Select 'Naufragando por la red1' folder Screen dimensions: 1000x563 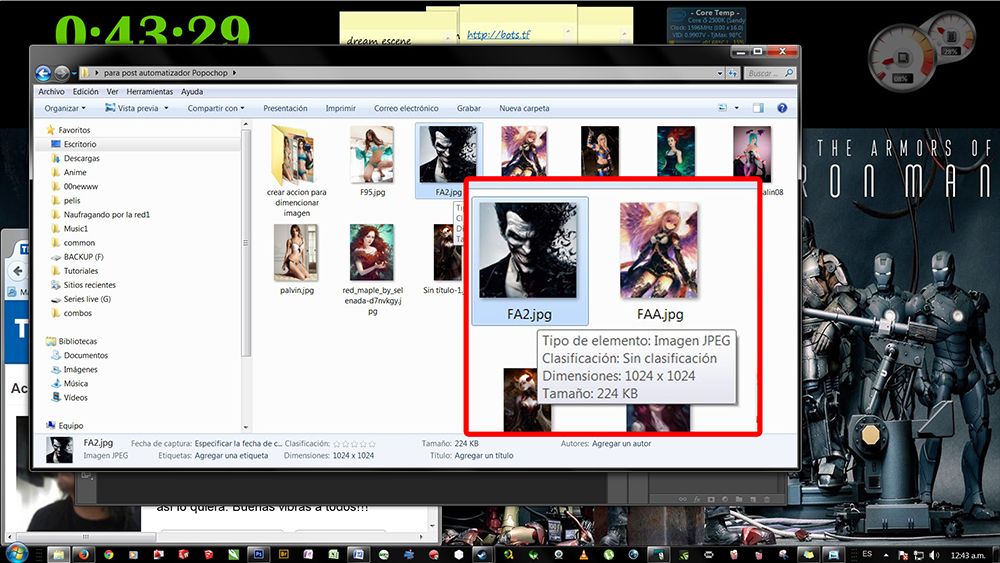point(106,214)
